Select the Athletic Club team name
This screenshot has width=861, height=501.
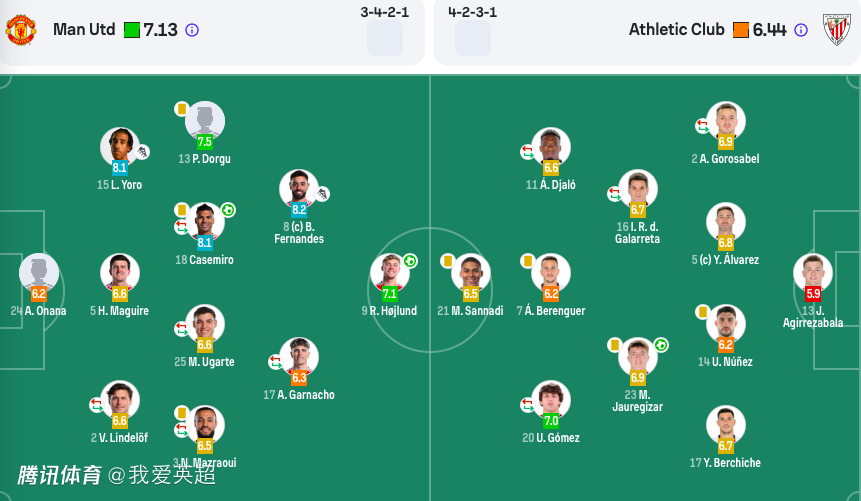[677, 30]
